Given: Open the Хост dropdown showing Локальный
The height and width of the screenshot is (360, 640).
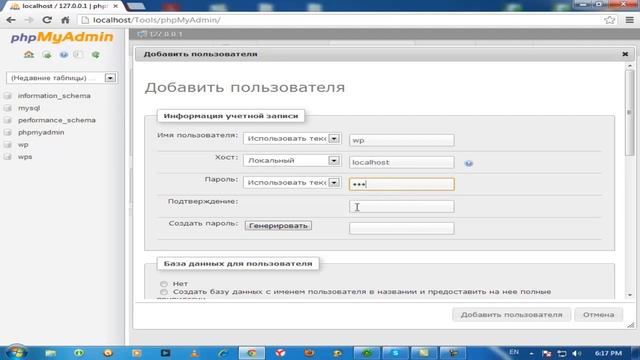Looking at the screenshot, I should pos(292,160).
